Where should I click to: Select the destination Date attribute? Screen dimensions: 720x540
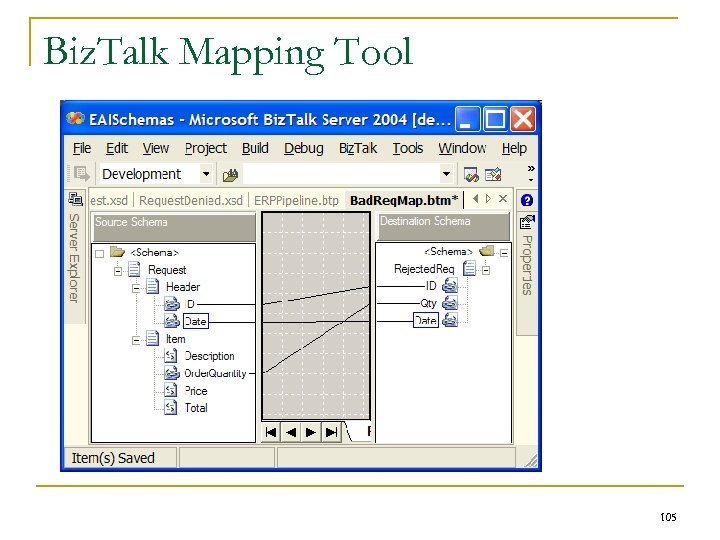click(x=426, y=321)
